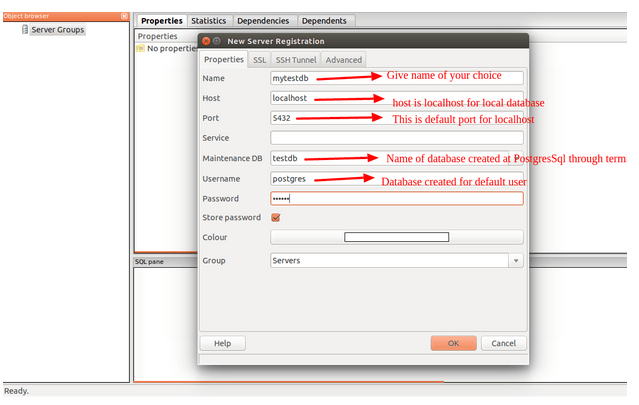Click OK to register the server

click(454, 343)
